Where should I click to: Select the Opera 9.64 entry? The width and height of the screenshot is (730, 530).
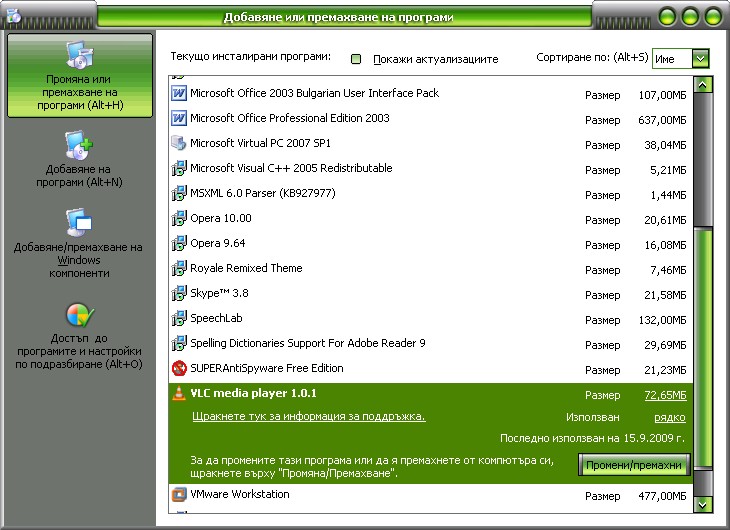(431, 244)
